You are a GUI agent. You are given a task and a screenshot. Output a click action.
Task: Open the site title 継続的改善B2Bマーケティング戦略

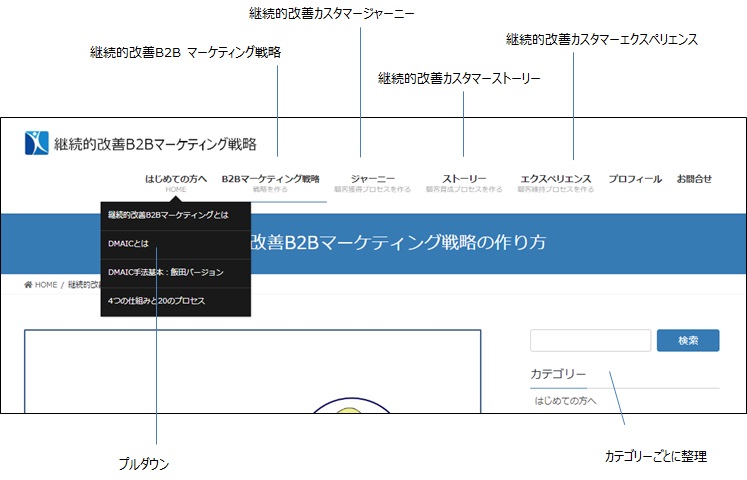(155, 144)
